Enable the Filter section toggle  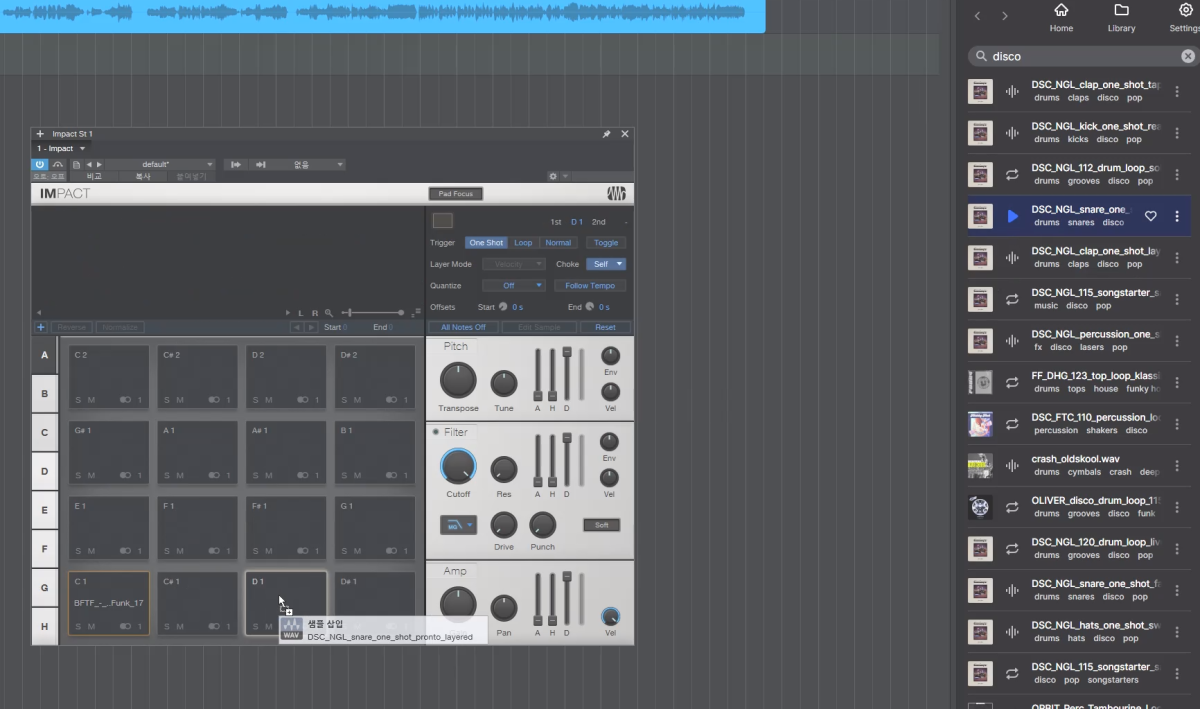click(435, 432)
